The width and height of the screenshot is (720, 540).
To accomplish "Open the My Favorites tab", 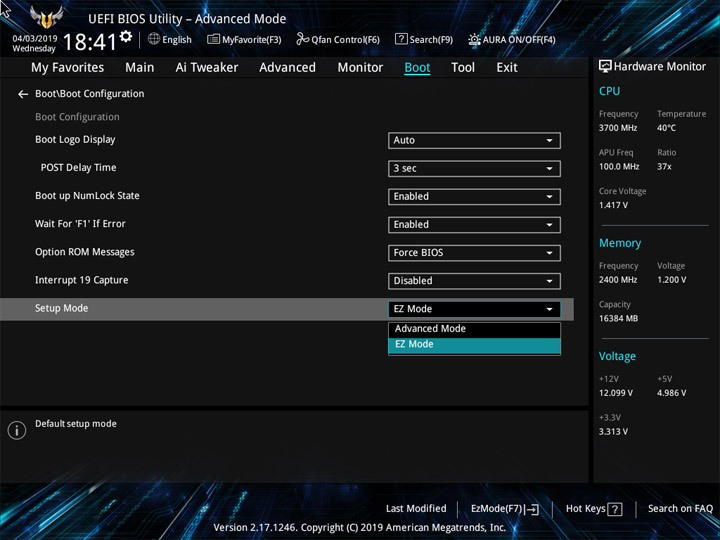I will click(68, 68).
